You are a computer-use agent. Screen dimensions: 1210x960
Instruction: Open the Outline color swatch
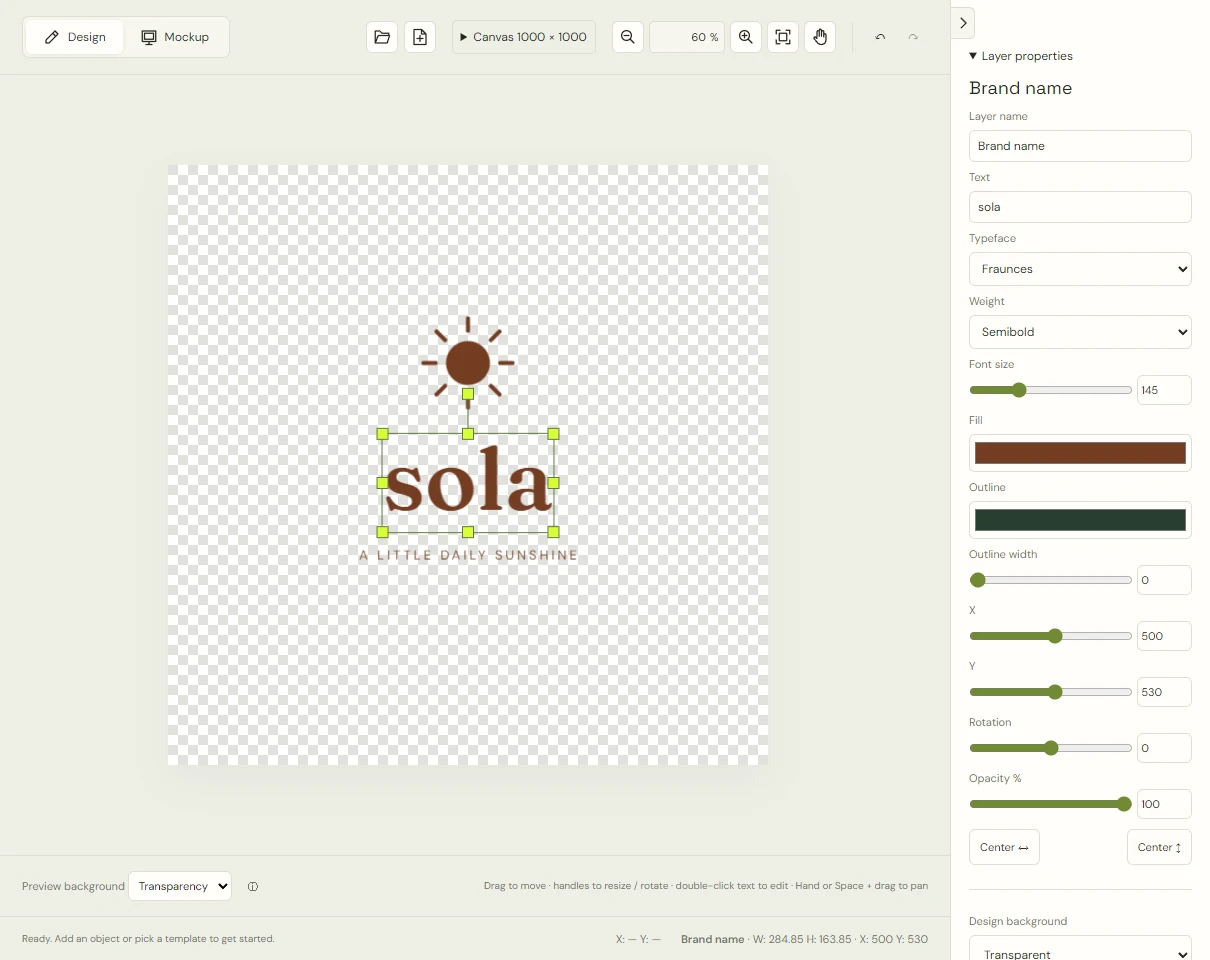1080,520
